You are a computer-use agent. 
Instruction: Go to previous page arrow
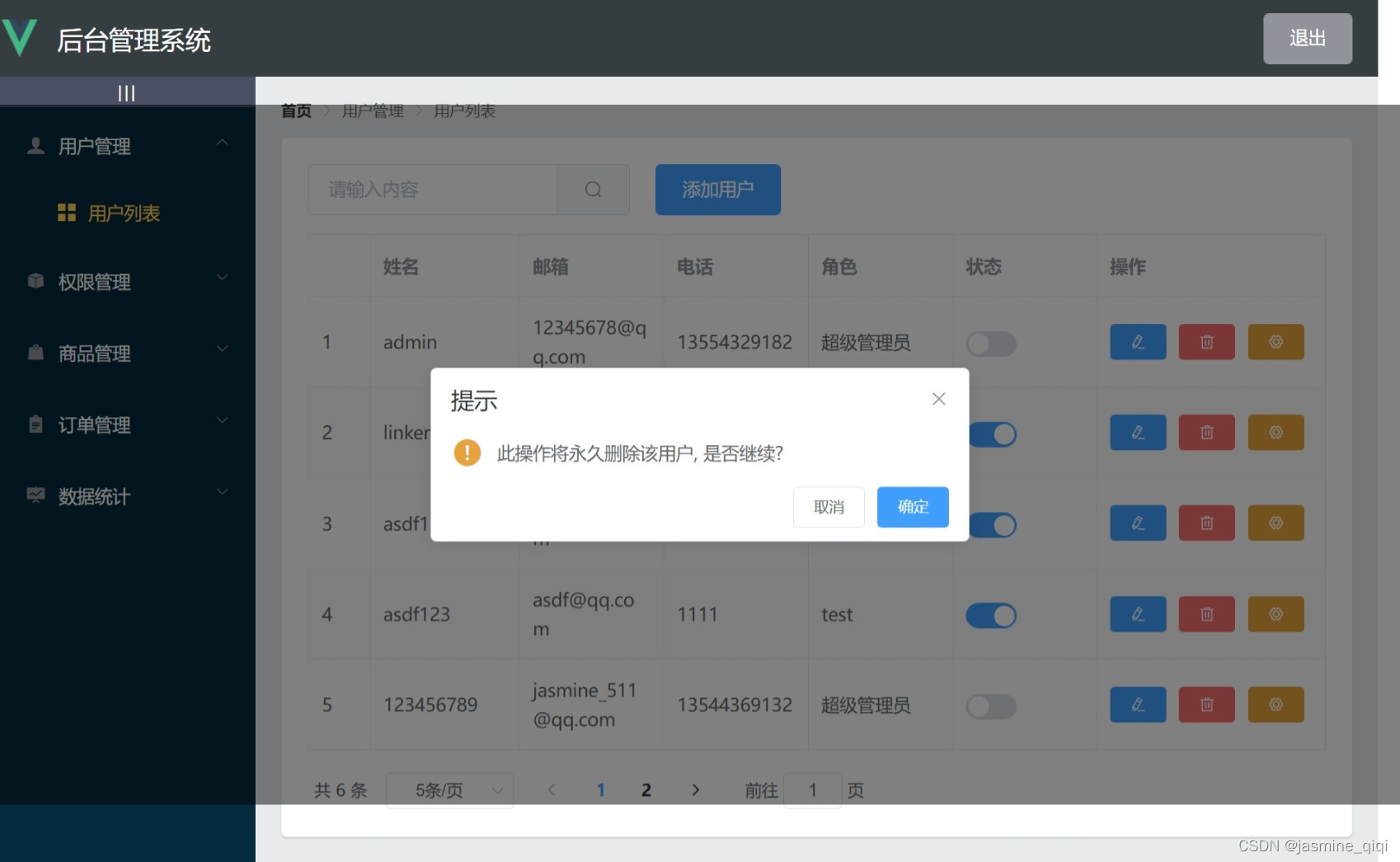pos(552,789)
